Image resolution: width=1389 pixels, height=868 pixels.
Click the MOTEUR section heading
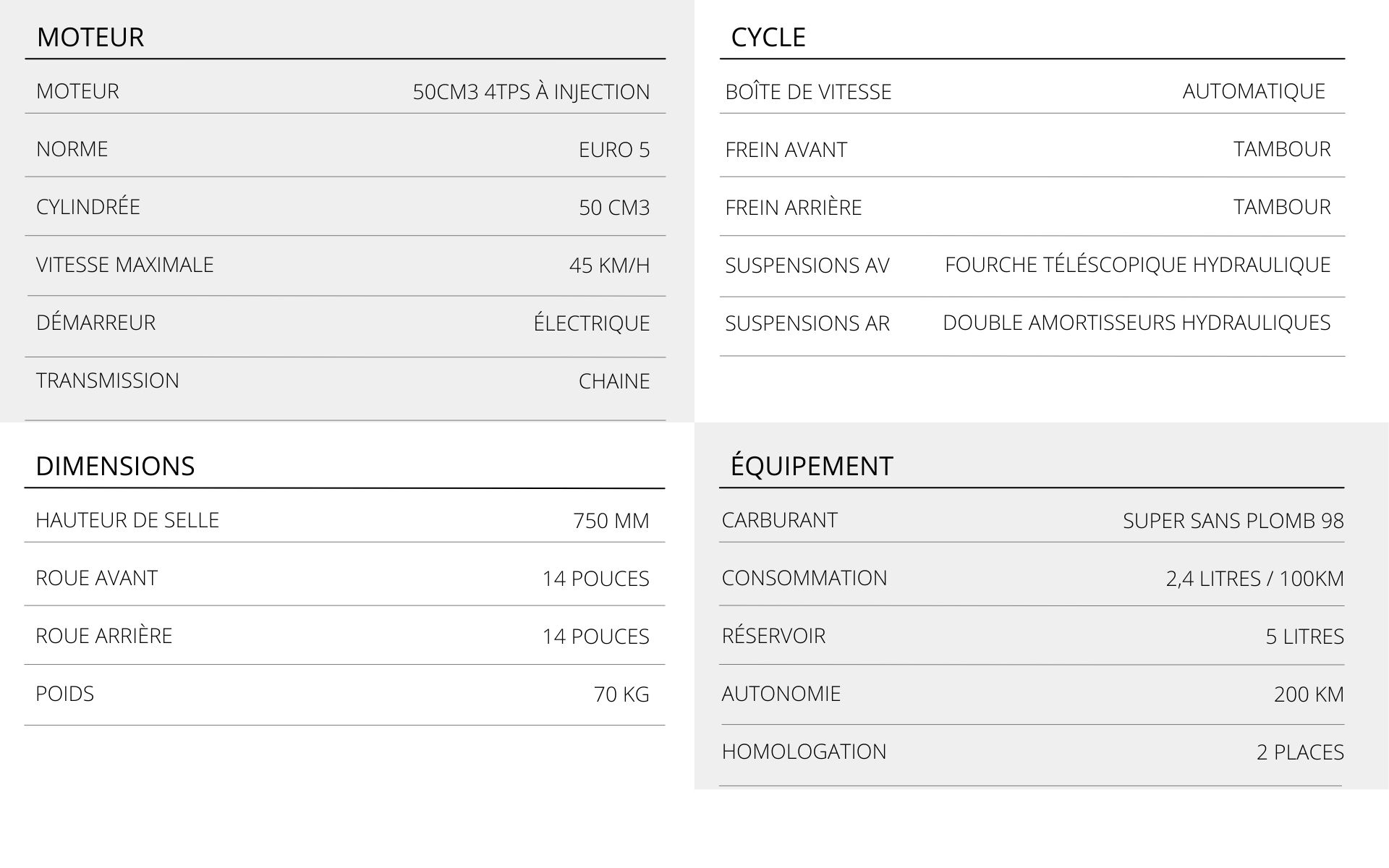[x=90, y=37]
